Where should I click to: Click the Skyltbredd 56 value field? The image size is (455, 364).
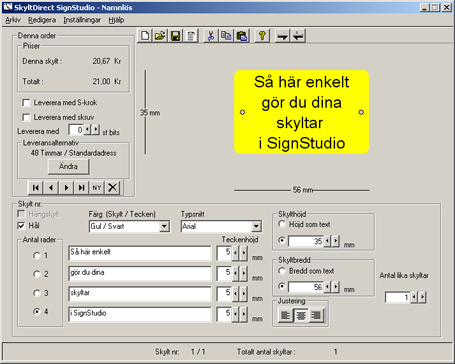306,287
